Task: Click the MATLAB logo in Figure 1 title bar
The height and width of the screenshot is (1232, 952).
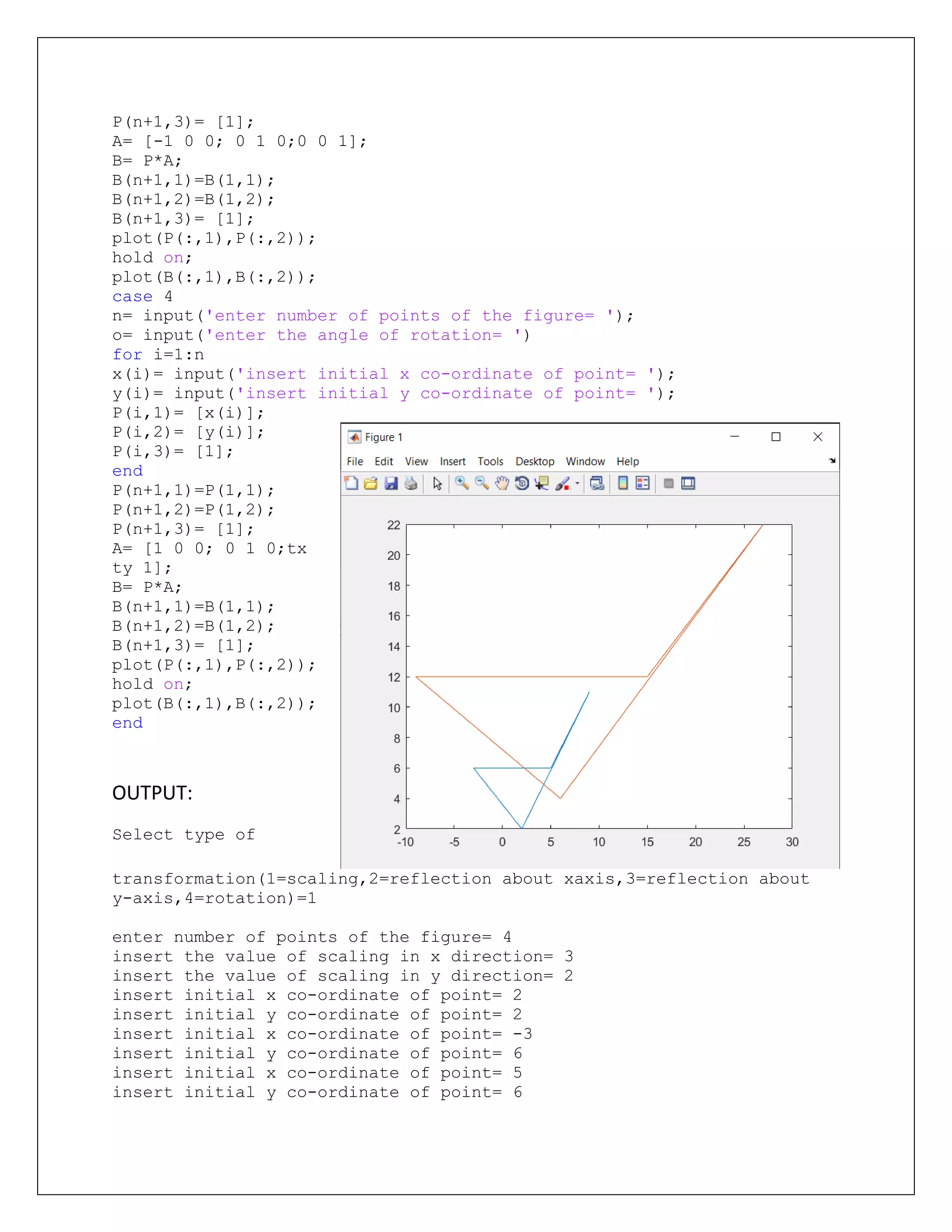Action: tap(355, 437)
